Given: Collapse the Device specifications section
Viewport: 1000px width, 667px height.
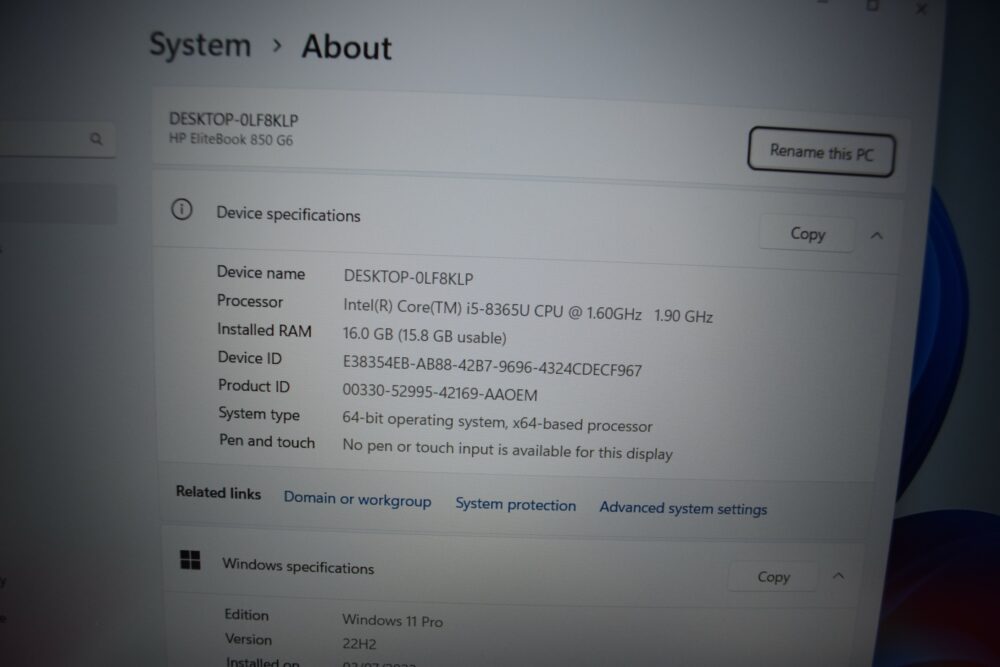Looking at the screenshot, I should click(x=876, y=236).
